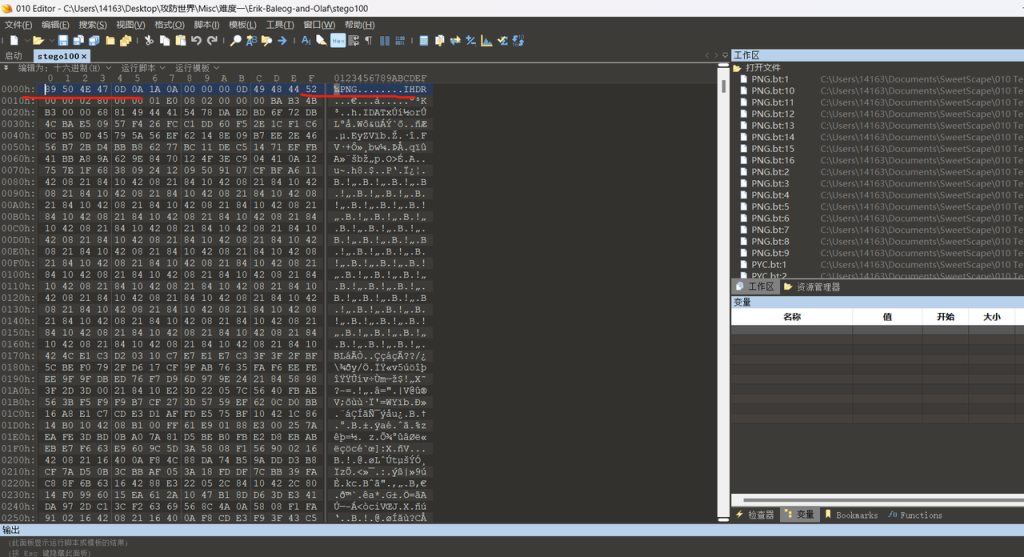This screenshot has height=557, width=1024.
Task: Click the Goto arrow icon
Action: point(281,41)
